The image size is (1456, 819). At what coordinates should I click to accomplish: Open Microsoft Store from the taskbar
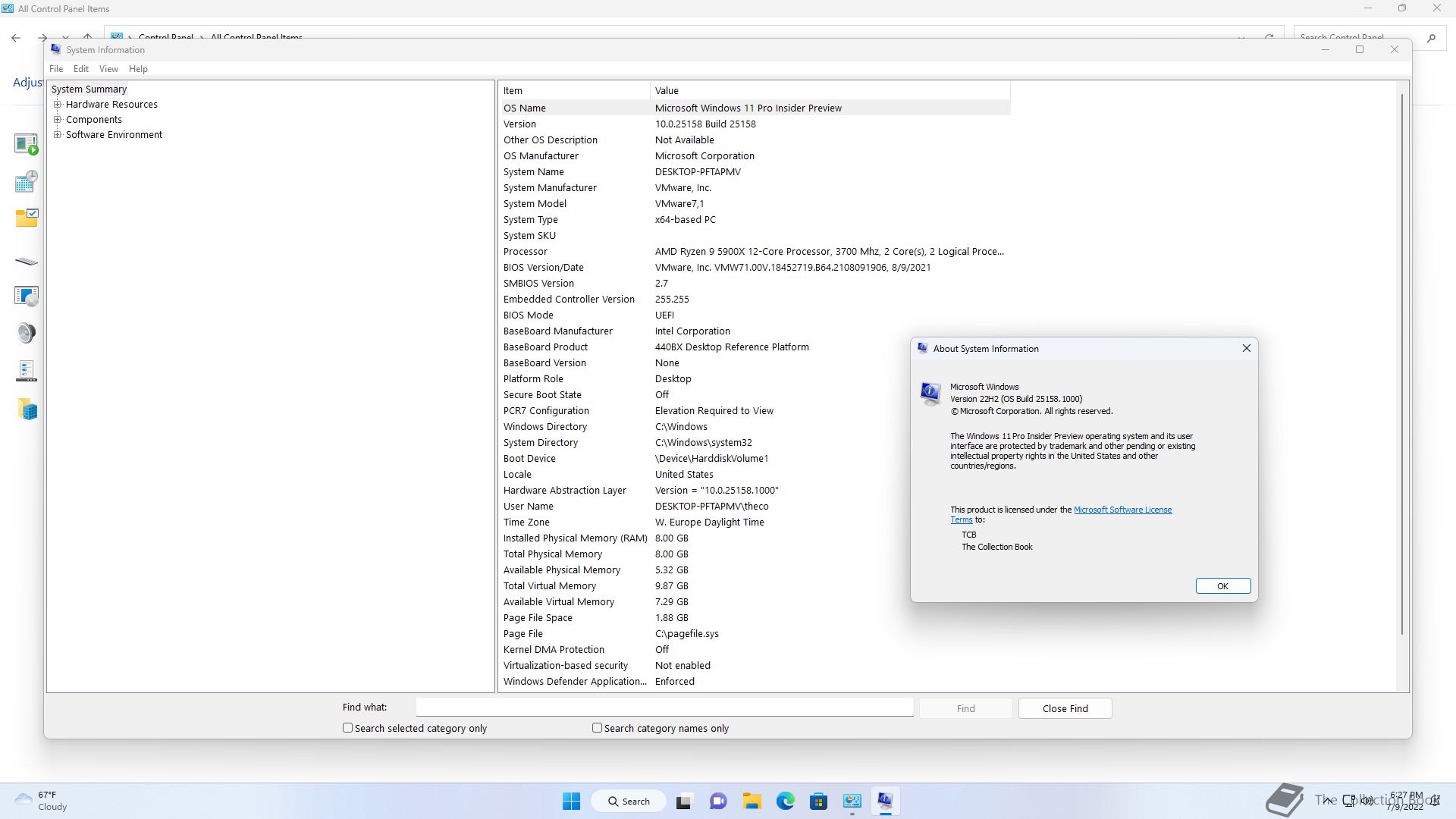click(818, 801)
